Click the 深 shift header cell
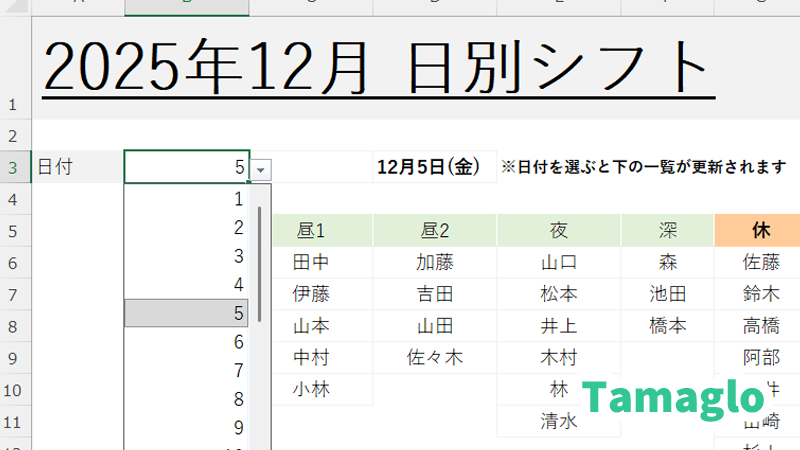This screenshot has height=450, width=800. click(667, 231)
